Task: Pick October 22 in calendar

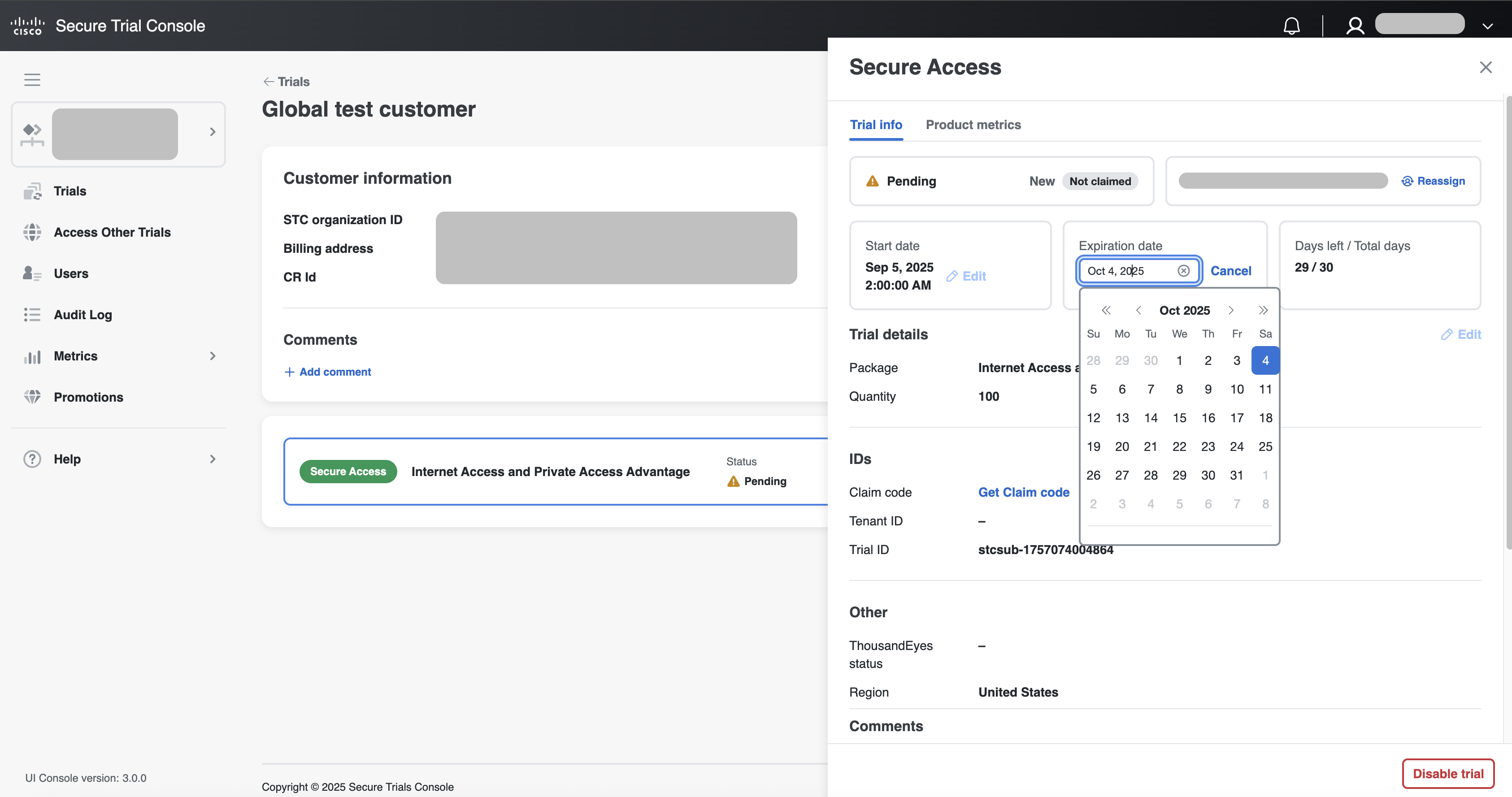Action: coord(1179,446)
